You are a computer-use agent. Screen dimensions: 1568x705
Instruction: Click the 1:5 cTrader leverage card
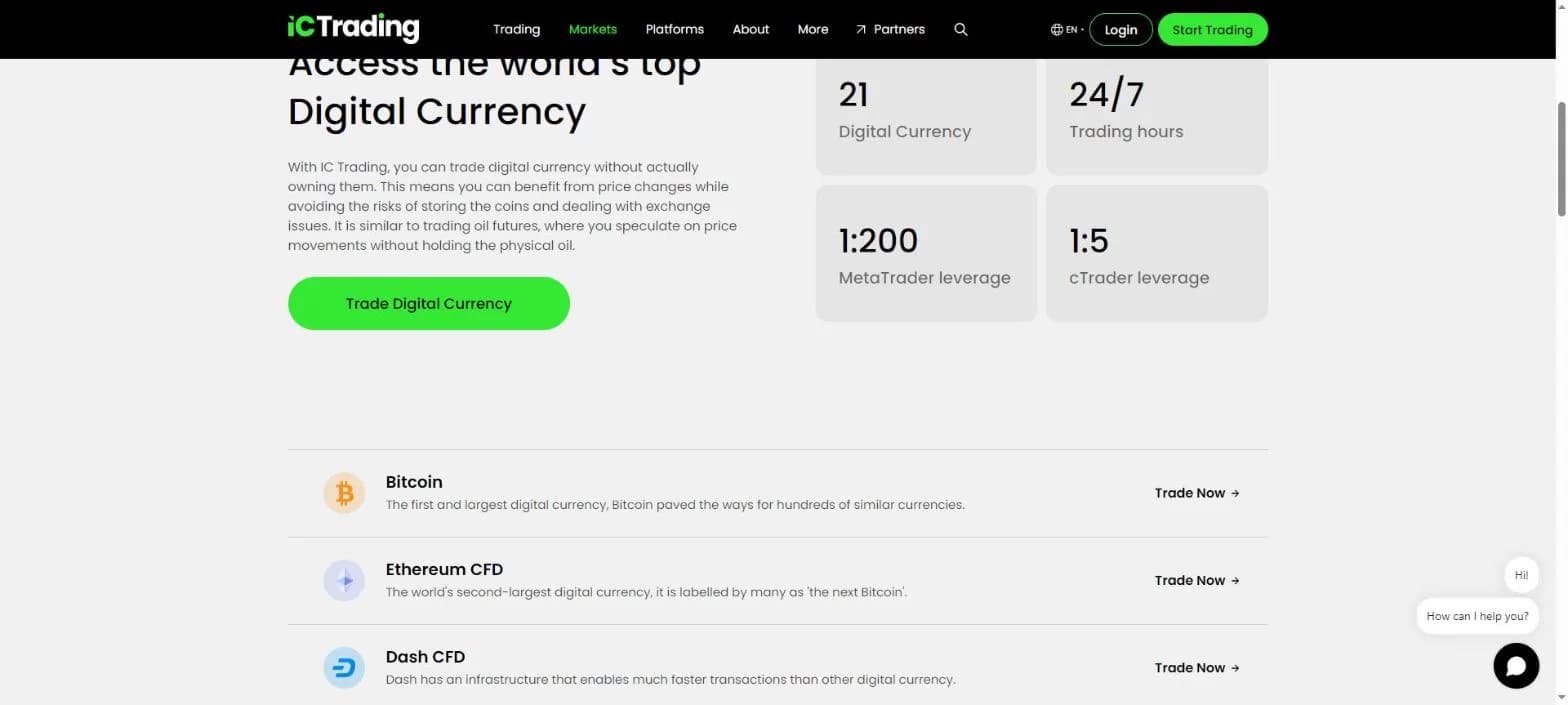pyautogui.click(x=1157, y=253)
